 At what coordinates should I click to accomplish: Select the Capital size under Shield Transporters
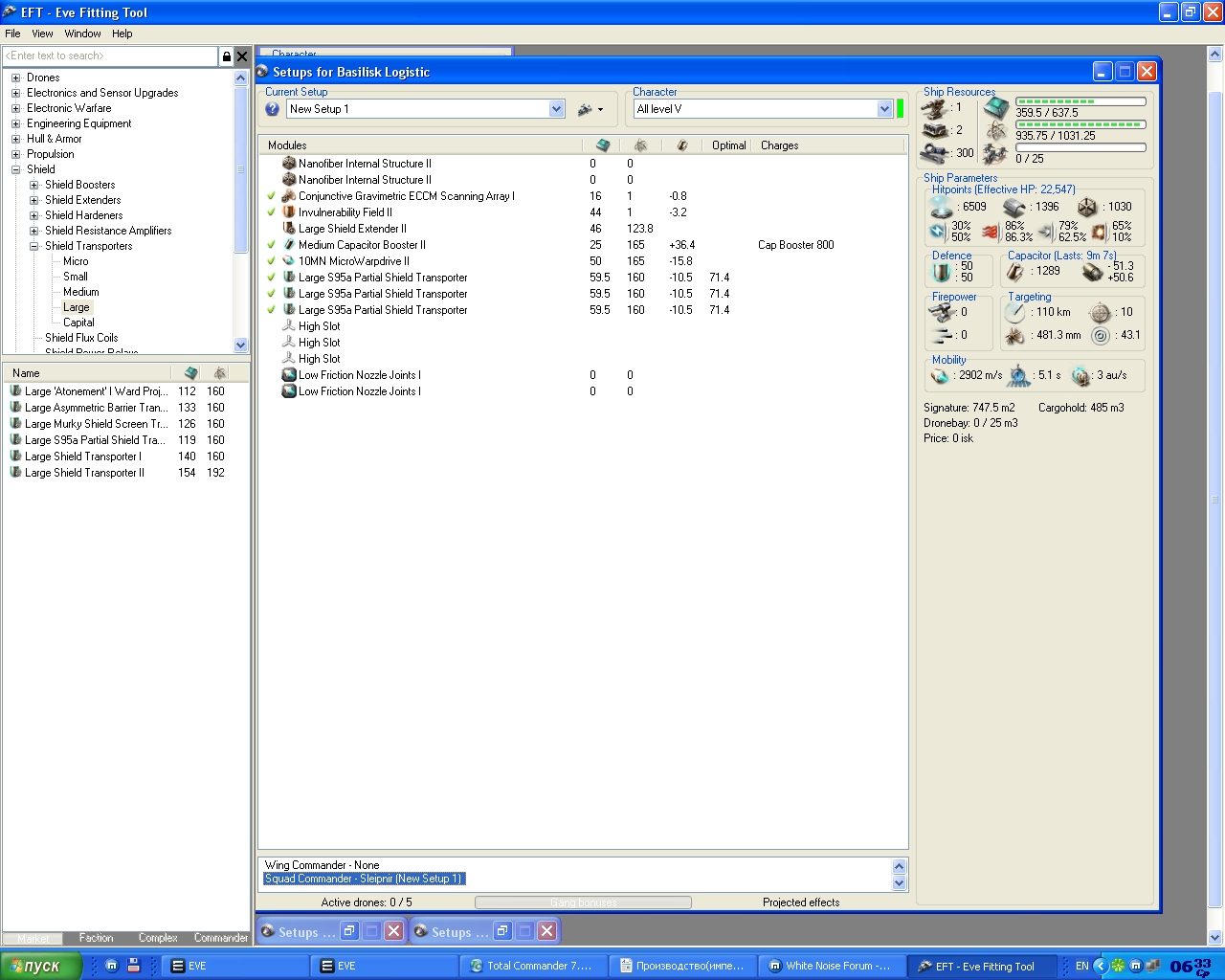pyautogui.click(x=78, y=323)
